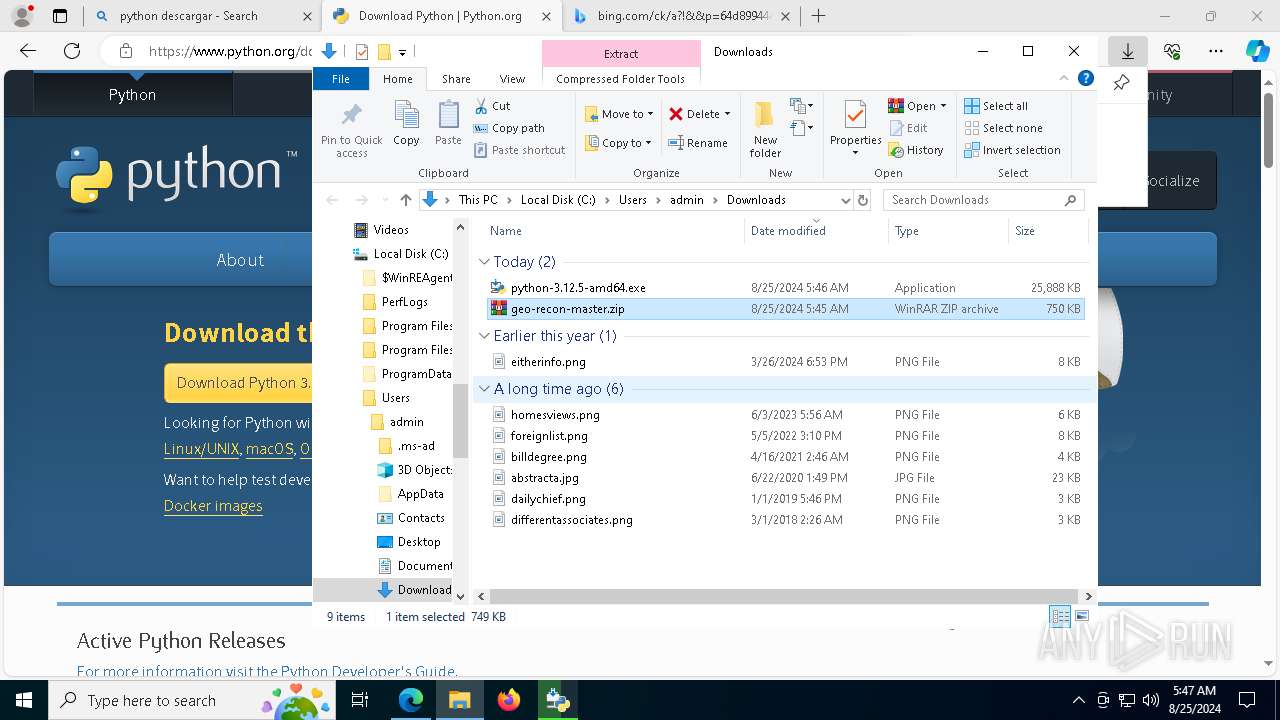Sort by Date modified column header
Screen dimensions: 1280x720
(x=815, y=231)
